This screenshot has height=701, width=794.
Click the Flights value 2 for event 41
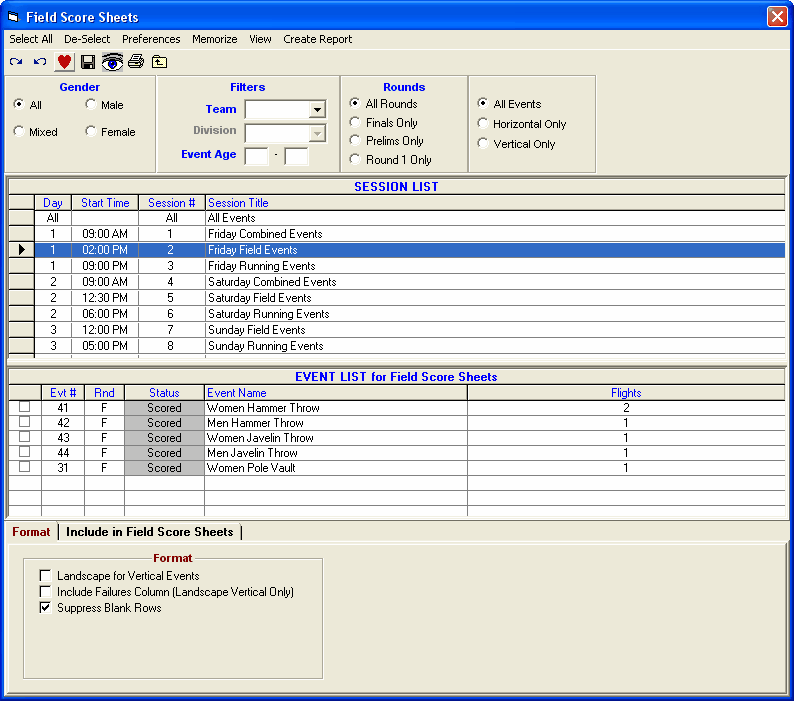point(626,408)
